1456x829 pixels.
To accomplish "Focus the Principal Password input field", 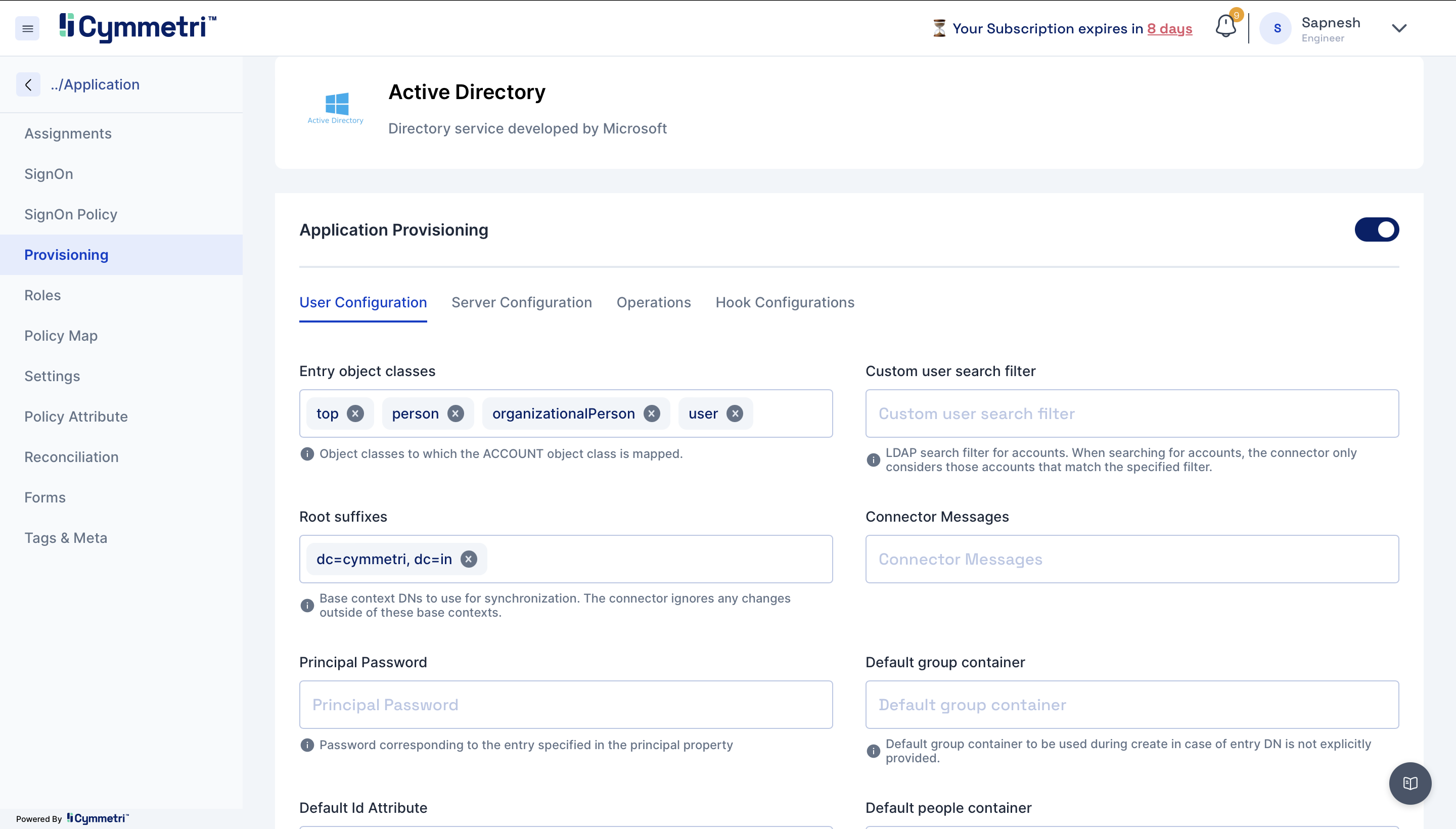I will tap(565, 704).
